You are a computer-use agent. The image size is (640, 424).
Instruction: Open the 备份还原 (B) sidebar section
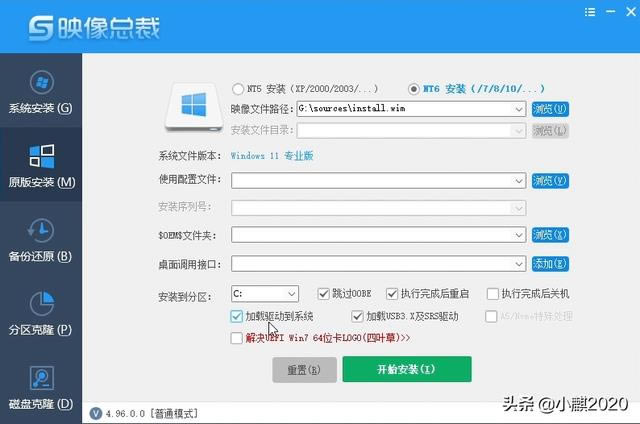pos(41,240)
